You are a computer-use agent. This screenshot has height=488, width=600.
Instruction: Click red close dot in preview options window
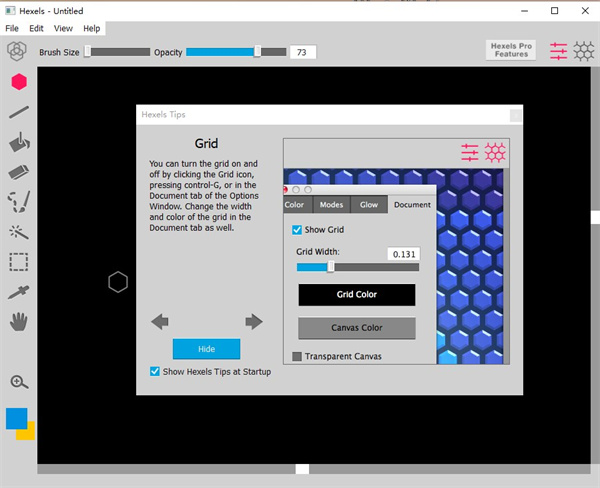285,190
